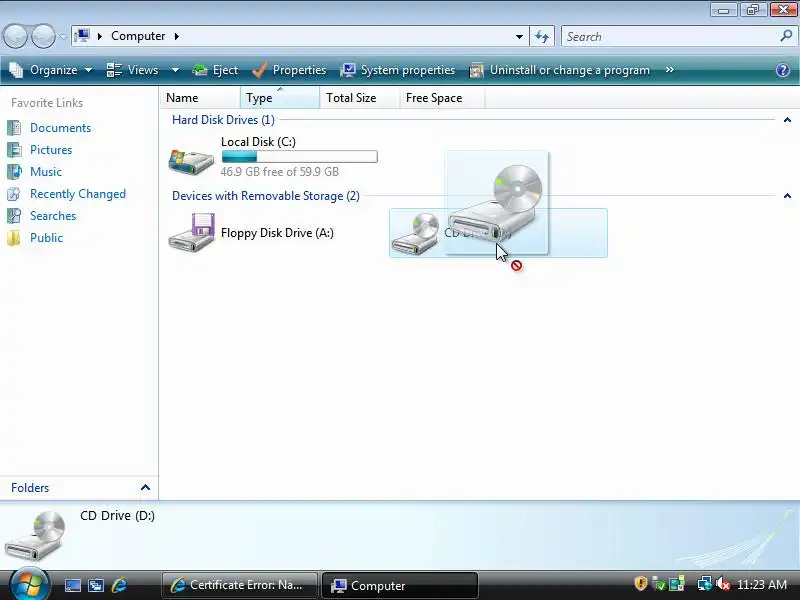Viewport: 800px width, 600px height.
Task: Sort by the Total Size column header
Action: coord(360,97)
